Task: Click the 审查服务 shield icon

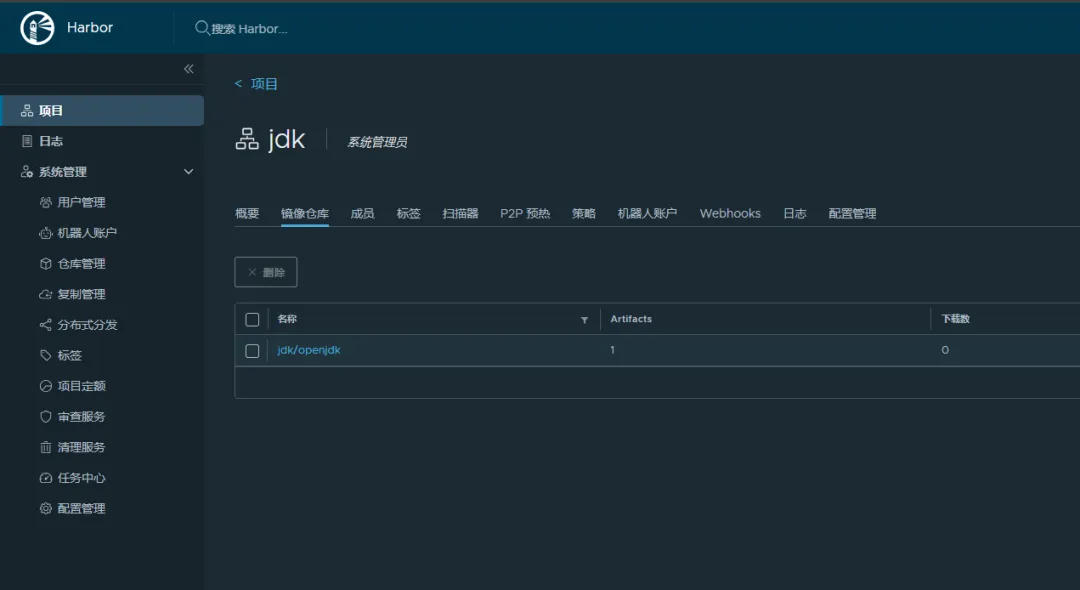Action: 45,417
